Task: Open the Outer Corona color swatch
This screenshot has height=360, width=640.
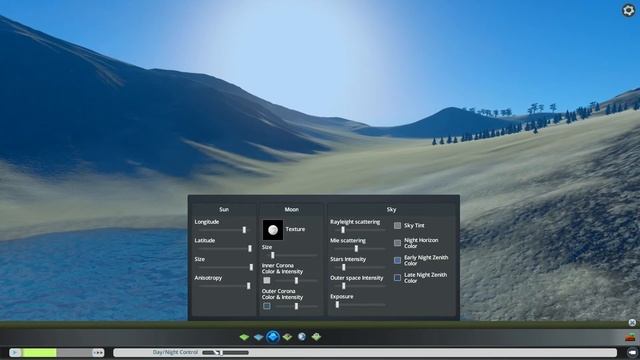Action: coord(267,306)
